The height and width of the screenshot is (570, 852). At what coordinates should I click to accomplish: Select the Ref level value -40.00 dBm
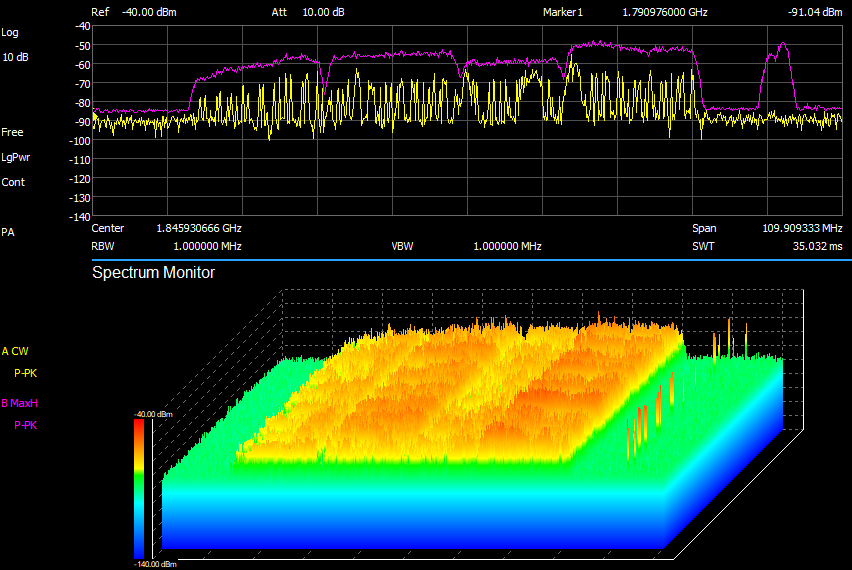coord(149,12)
